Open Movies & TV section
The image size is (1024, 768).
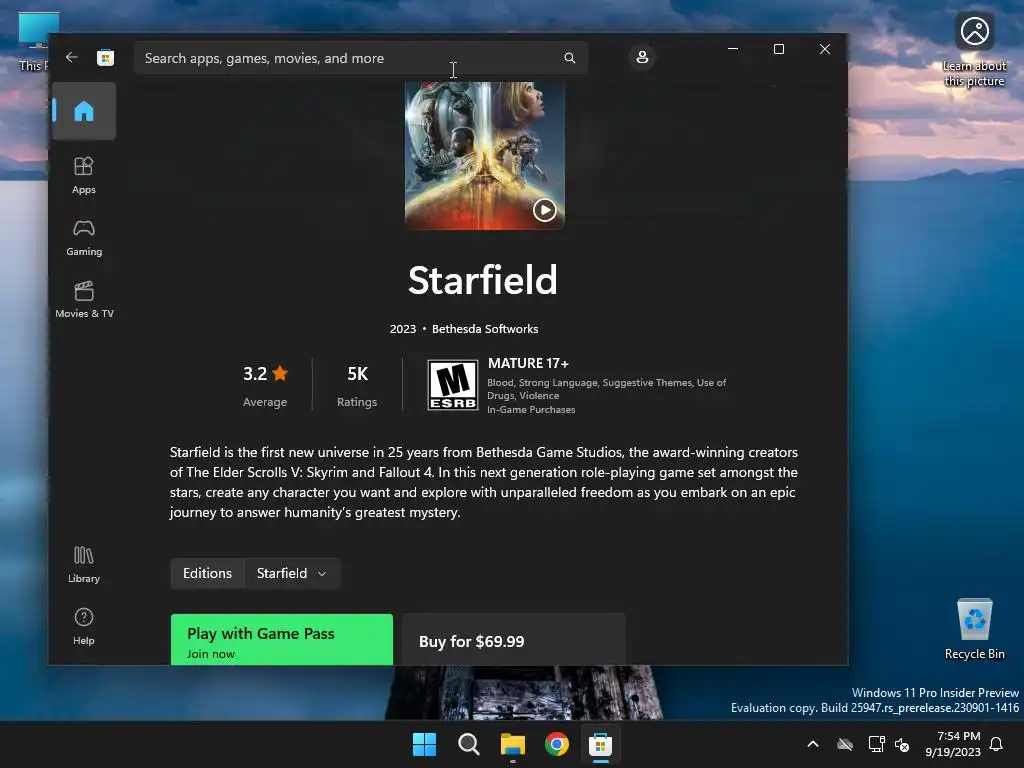(84, 299)
